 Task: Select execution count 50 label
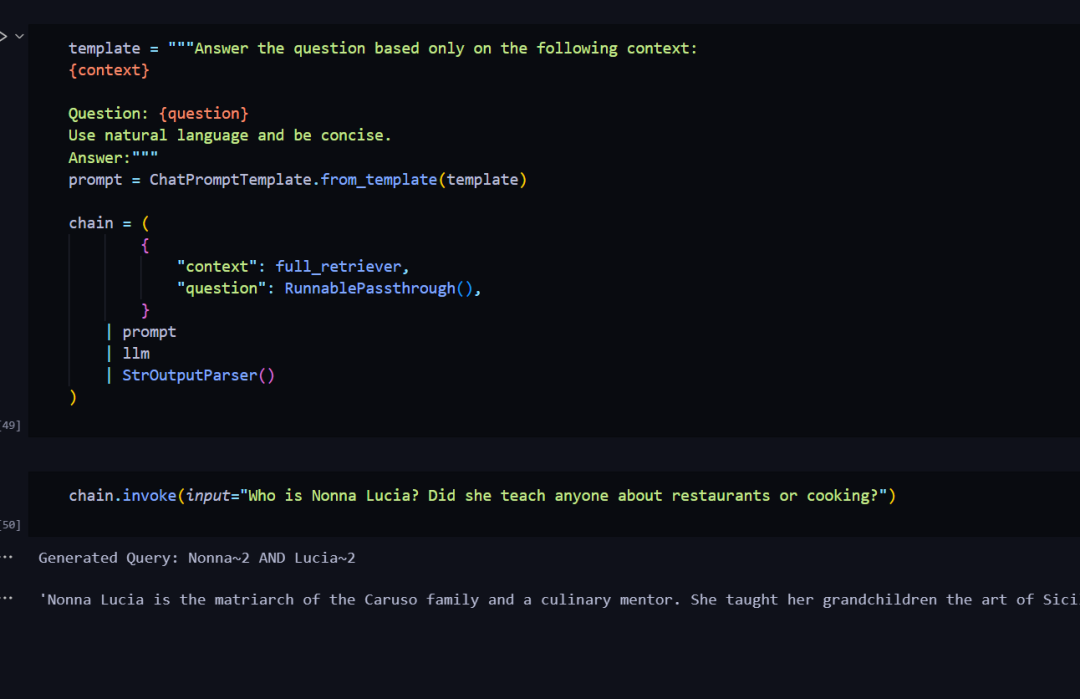coord(10,525)
